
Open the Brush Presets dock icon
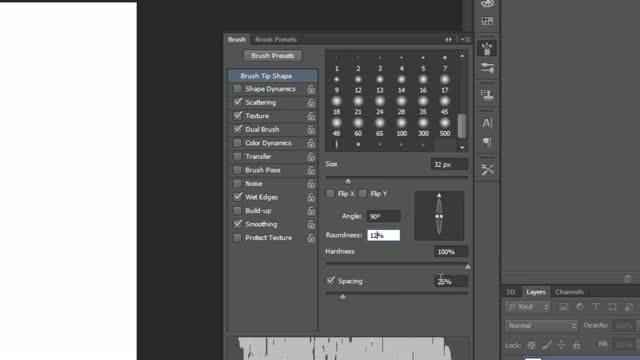point(487,68)
